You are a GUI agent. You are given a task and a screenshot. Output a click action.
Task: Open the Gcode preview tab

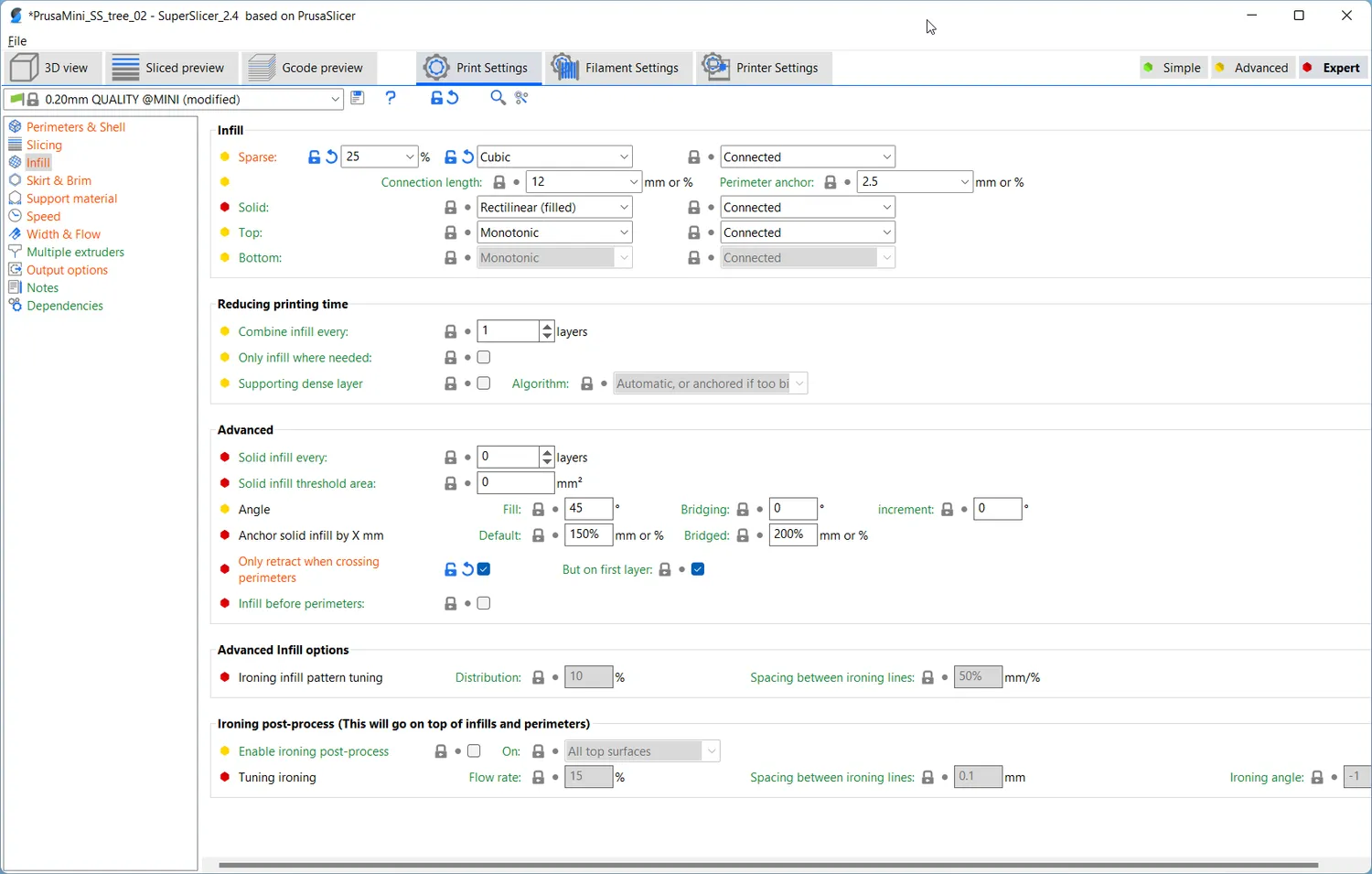305,68
